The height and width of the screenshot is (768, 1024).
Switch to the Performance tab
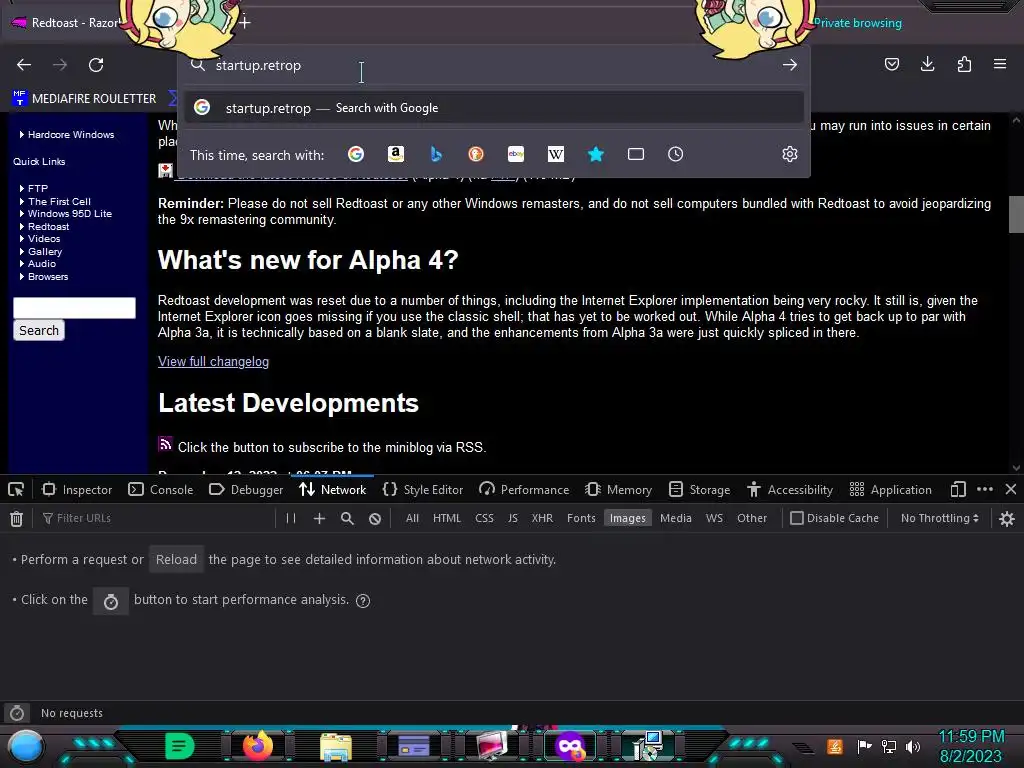(x=524, y=490)
